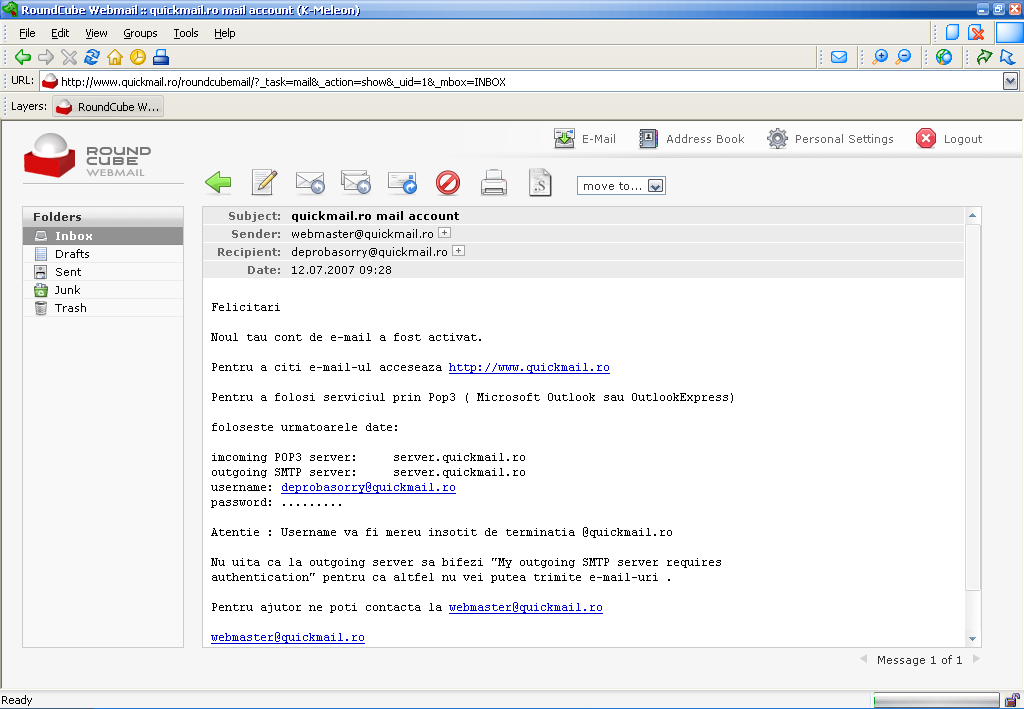Add sender webmaster to contacts plus icon

coord(444,232)
